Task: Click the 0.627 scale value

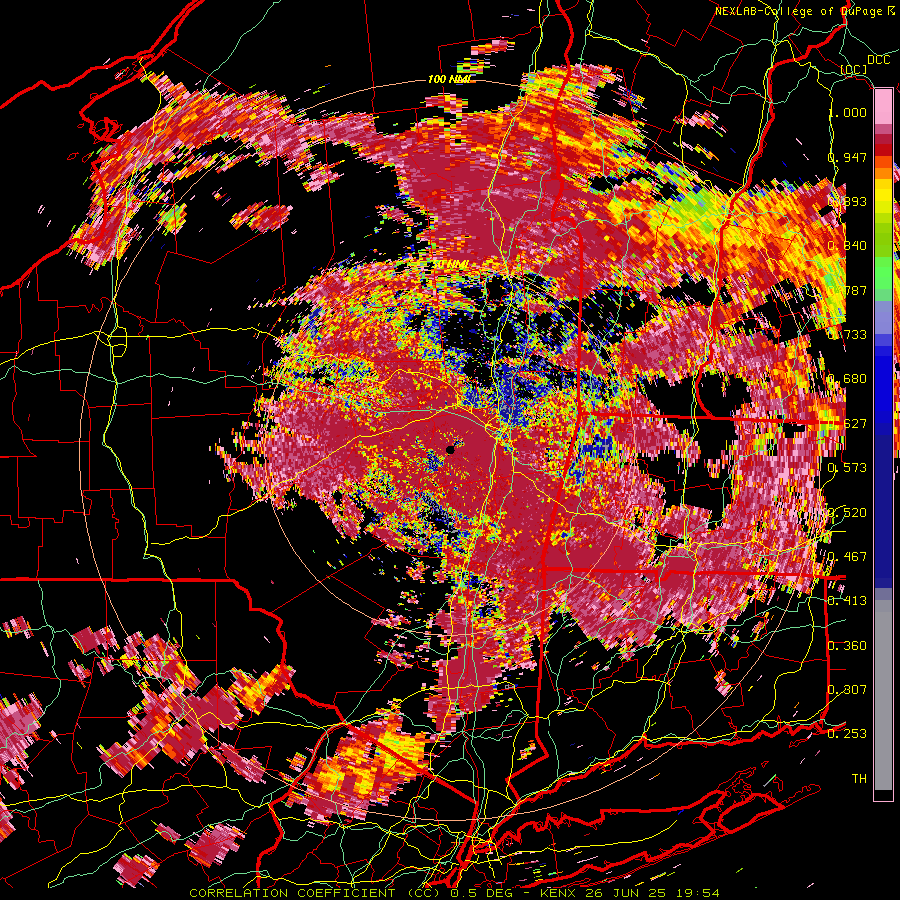Action: [848, 424]
